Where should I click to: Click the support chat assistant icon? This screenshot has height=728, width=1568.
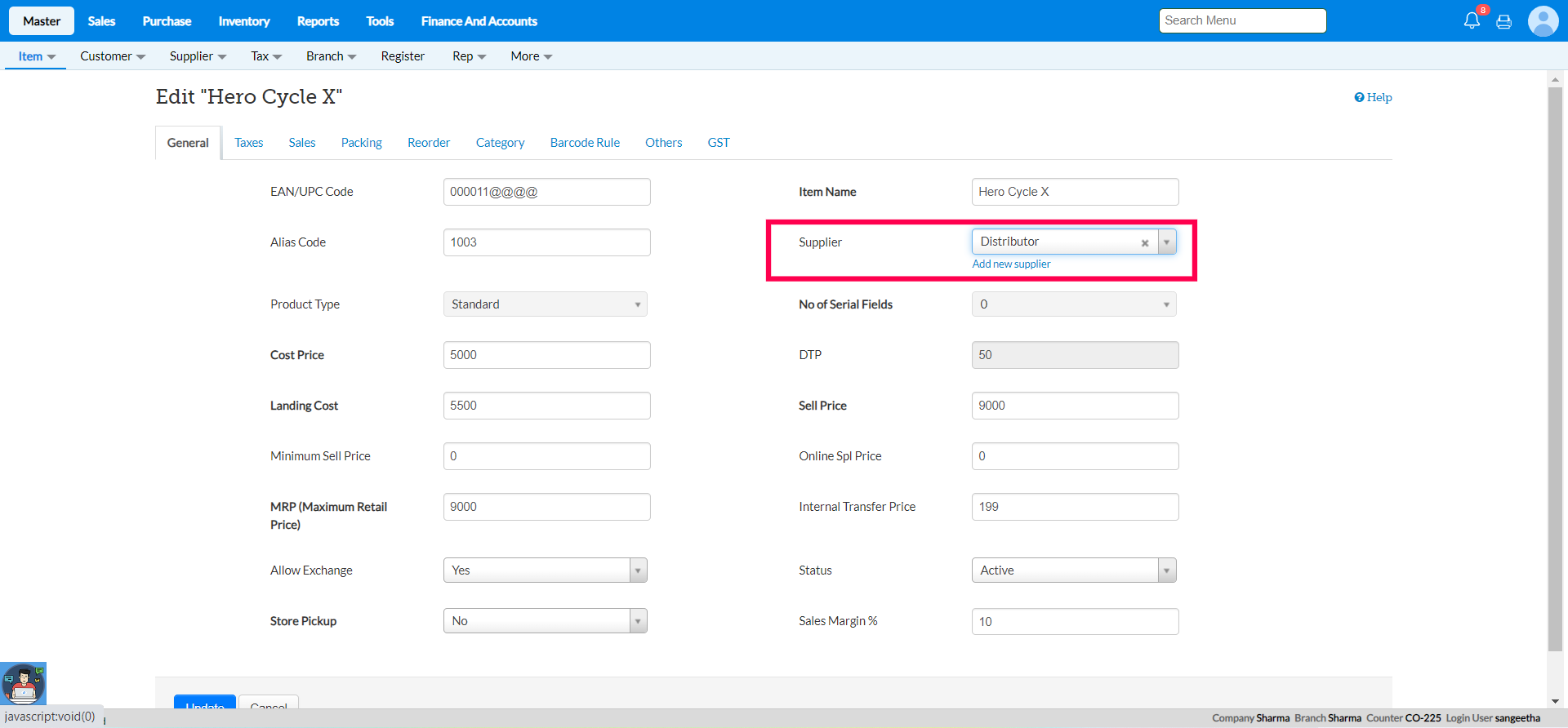pyautogui.click(x=24, y=683)
